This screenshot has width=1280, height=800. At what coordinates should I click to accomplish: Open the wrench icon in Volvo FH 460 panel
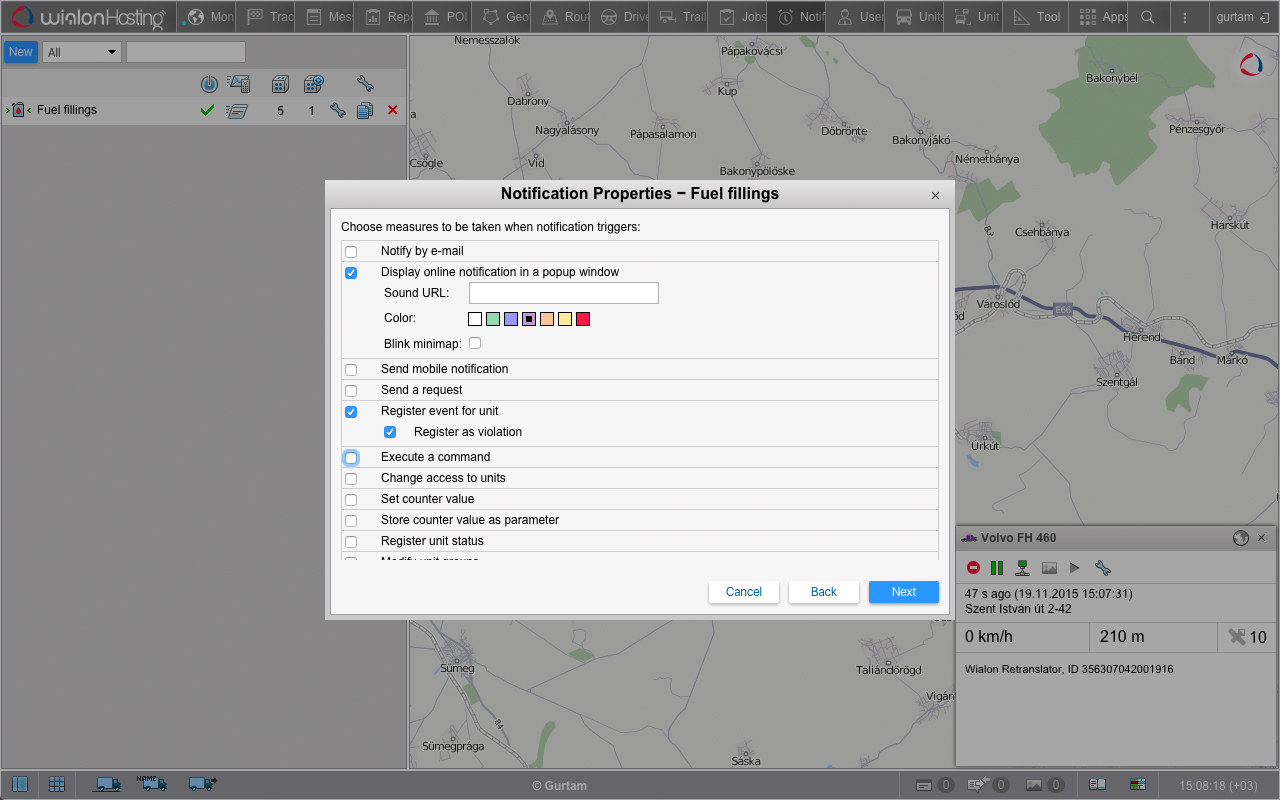tap(1103, 568)
